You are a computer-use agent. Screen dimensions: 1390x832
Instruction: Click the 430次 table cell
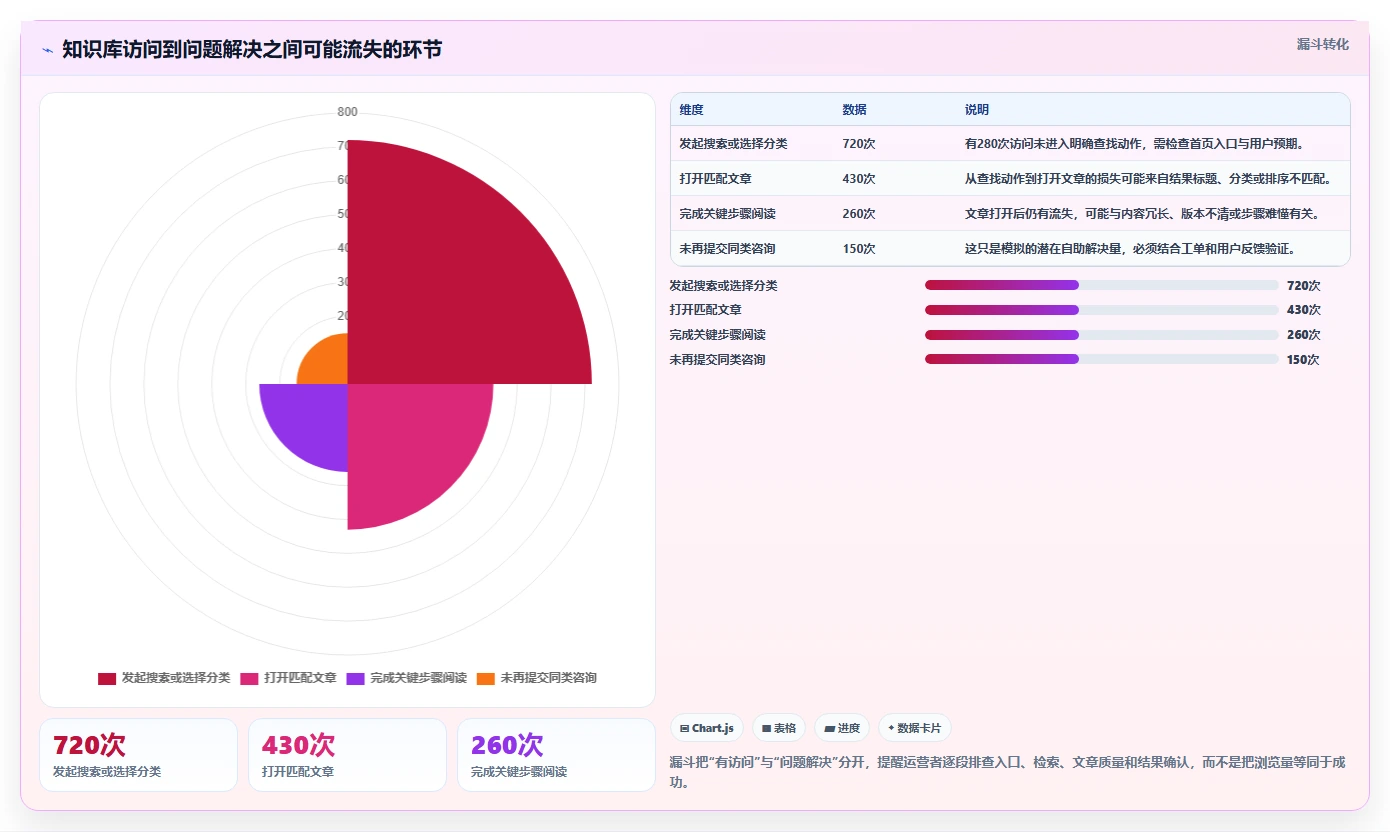pos(859,179)
